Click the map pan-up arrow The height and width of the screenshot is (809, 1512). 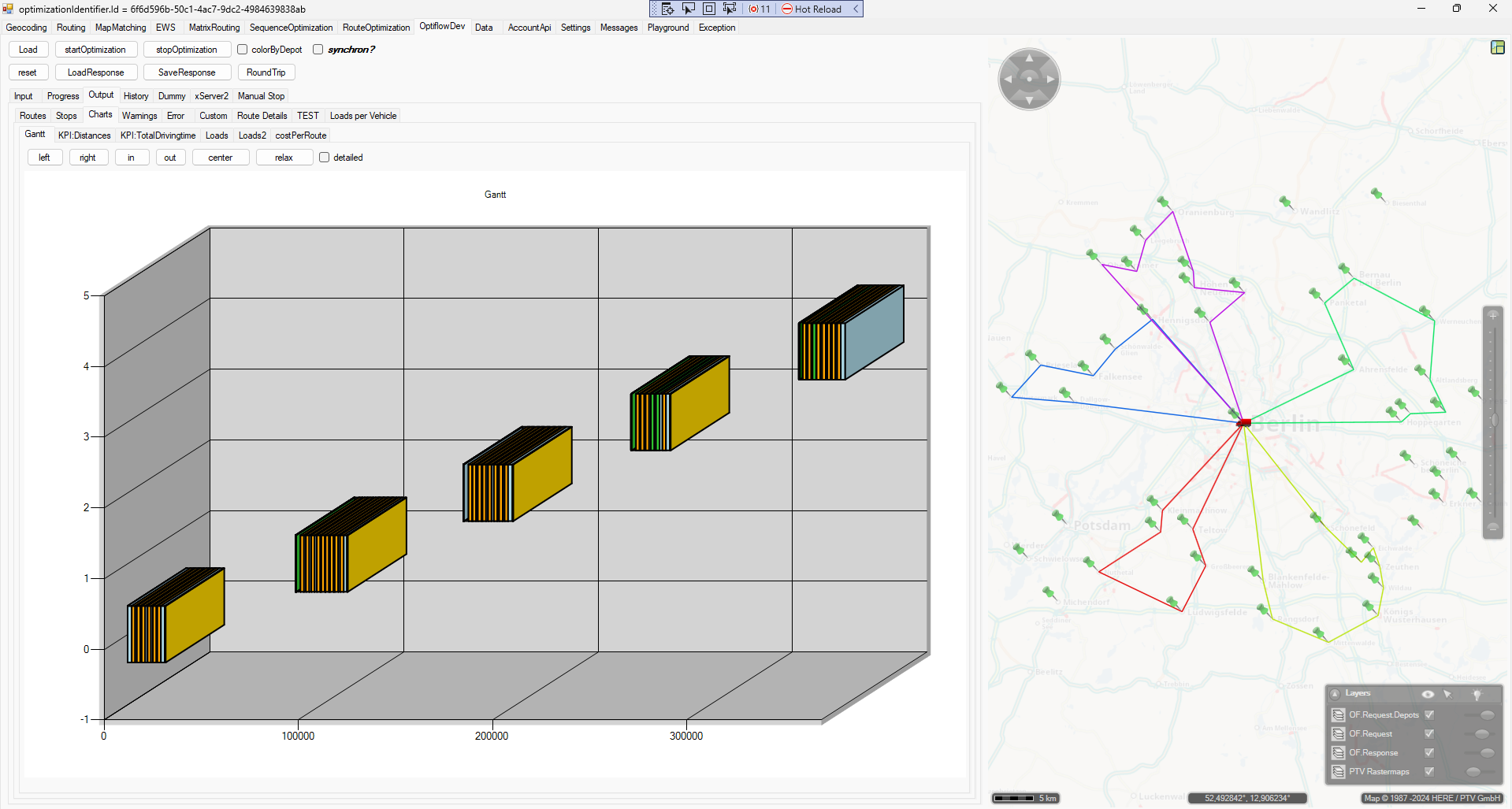pos(1029,58)
